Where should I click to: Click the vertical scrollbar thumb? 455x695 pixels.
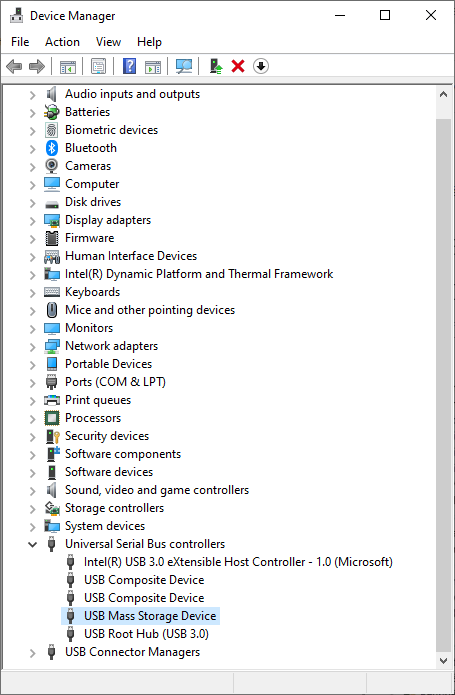[x=443, y=386]
